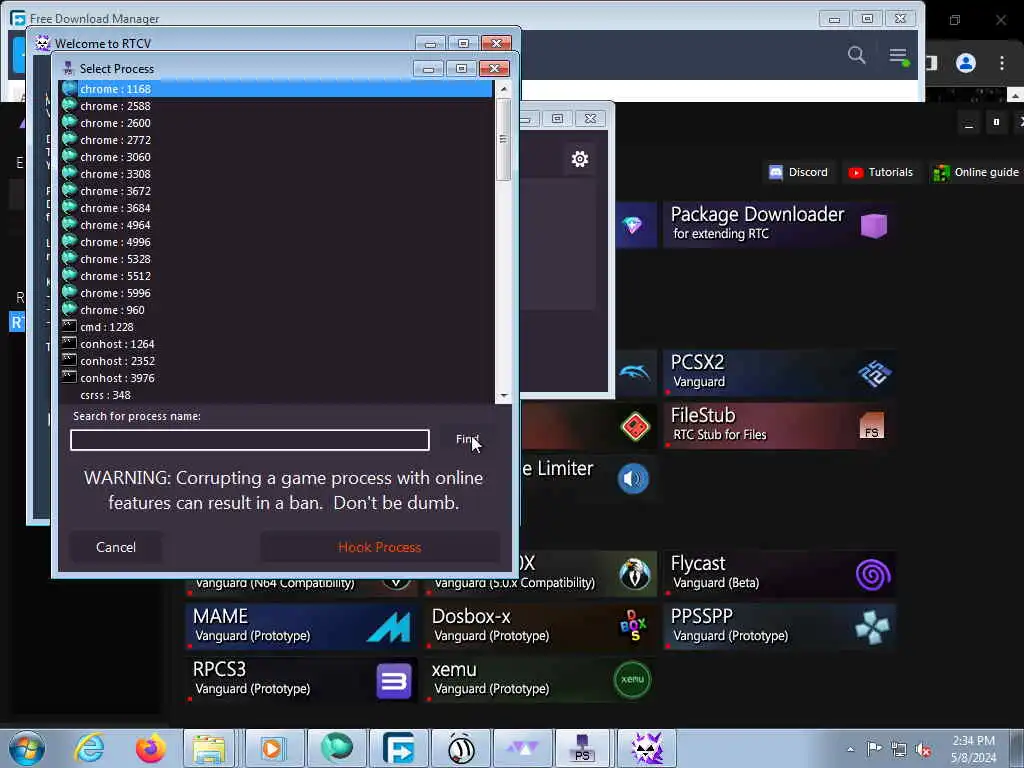The width and height of the screenshot is (1024, 768).
Task: Click the FileStub FS file icon
Action: (872, 426)
